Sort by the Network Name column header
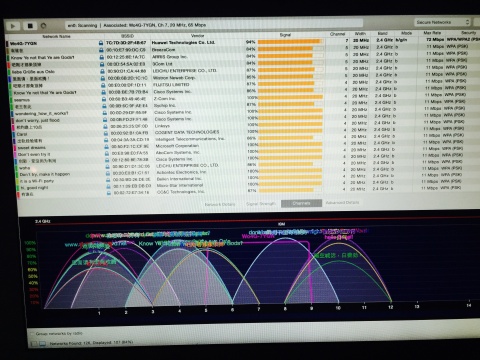 56,36
